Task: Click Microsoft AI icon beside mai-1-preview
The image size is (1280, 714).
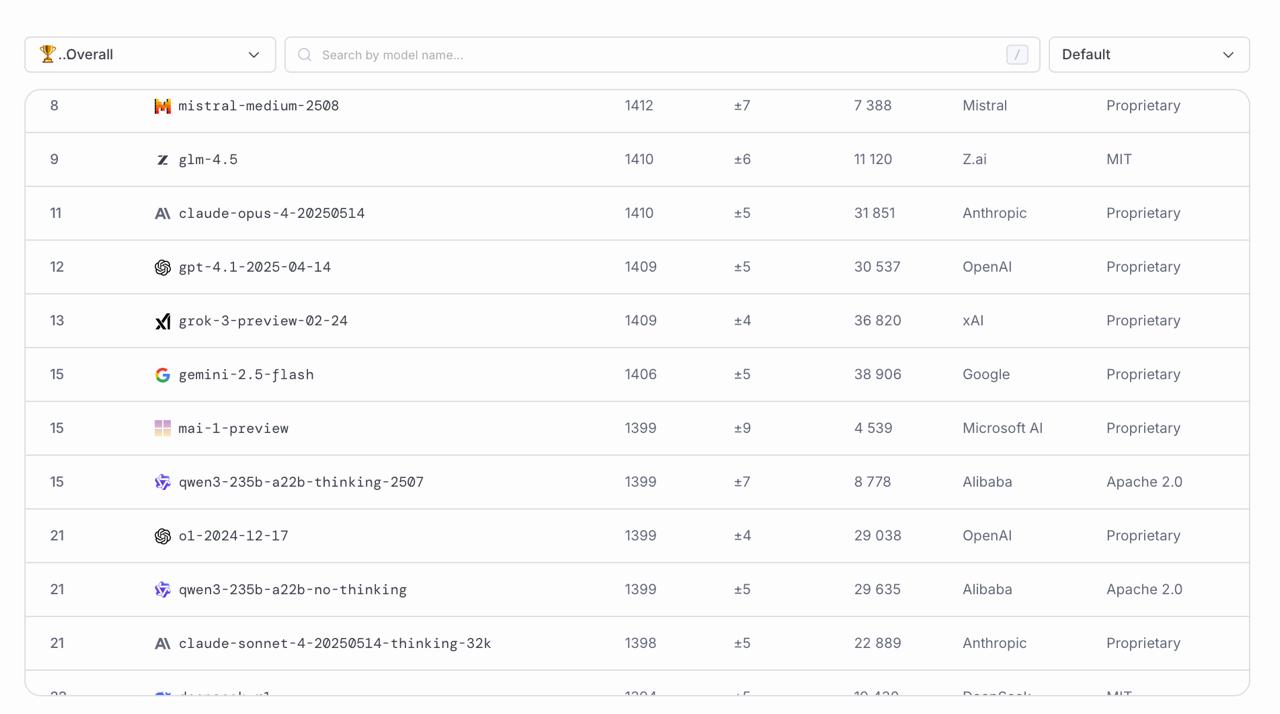Action: [162, 429]
